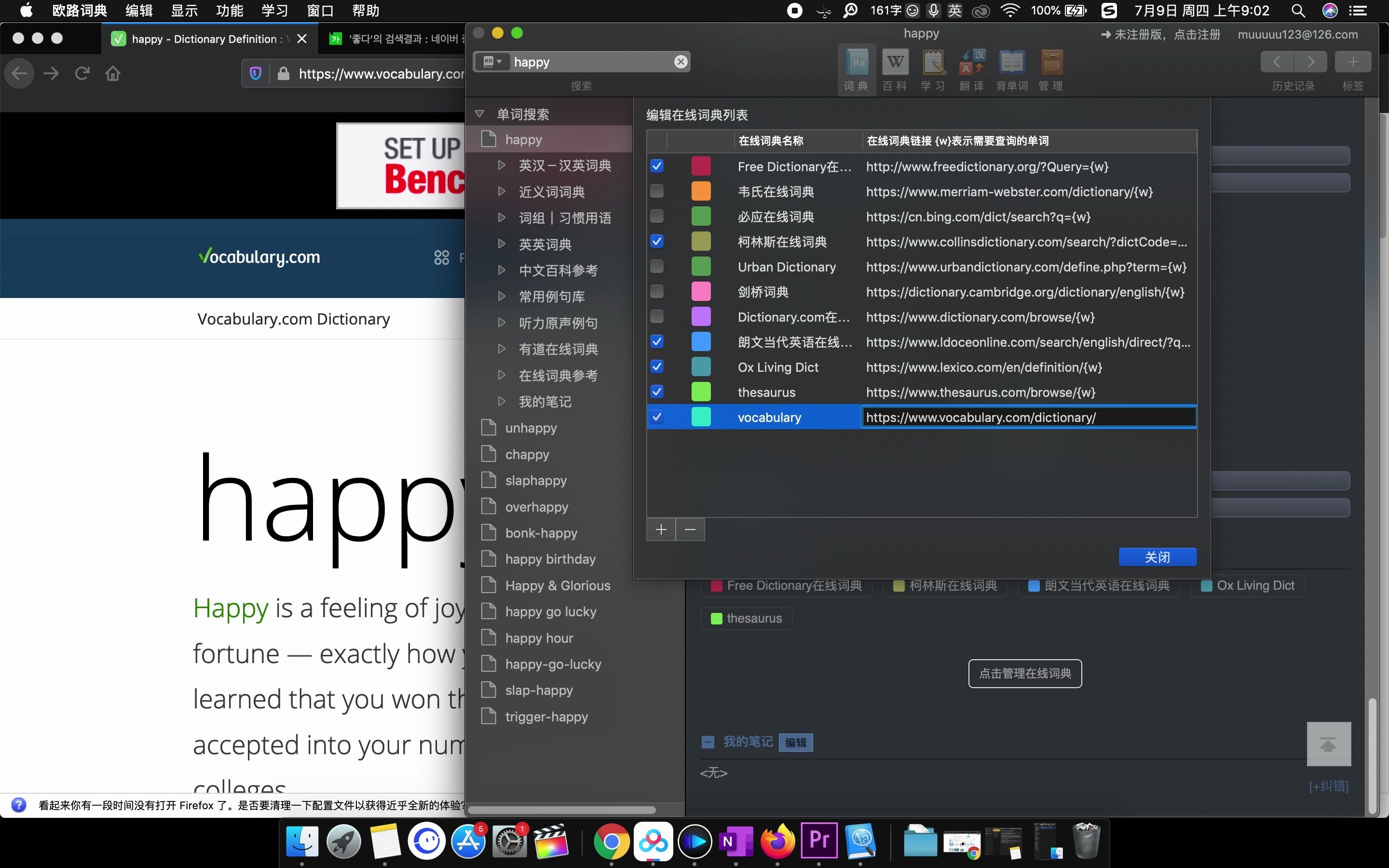This screenshot has width=1389, height=868.
Task: Click the teal color swatch for vocabulary row
Action: (x=701, y=417)
